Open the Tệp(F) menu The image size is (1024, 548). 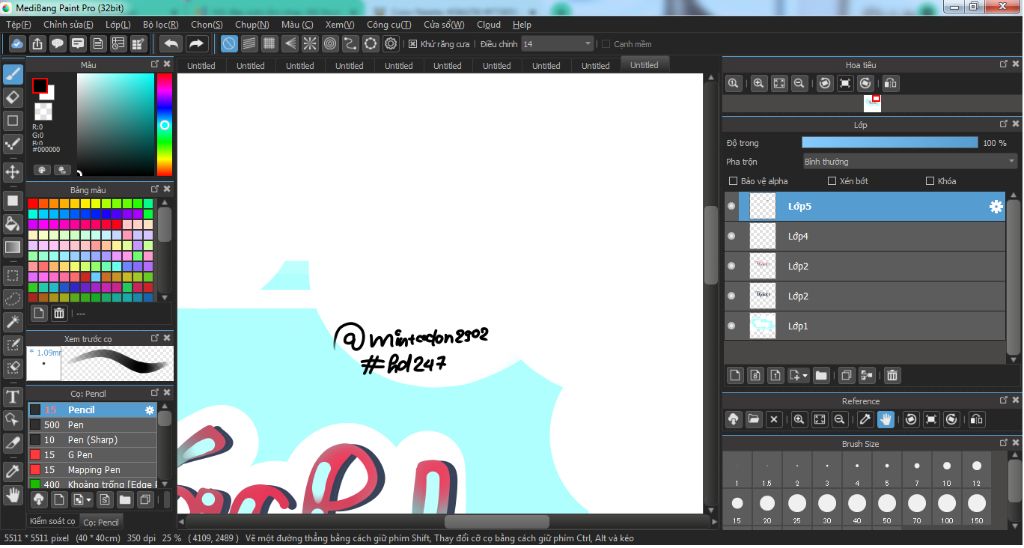point(18,25)
